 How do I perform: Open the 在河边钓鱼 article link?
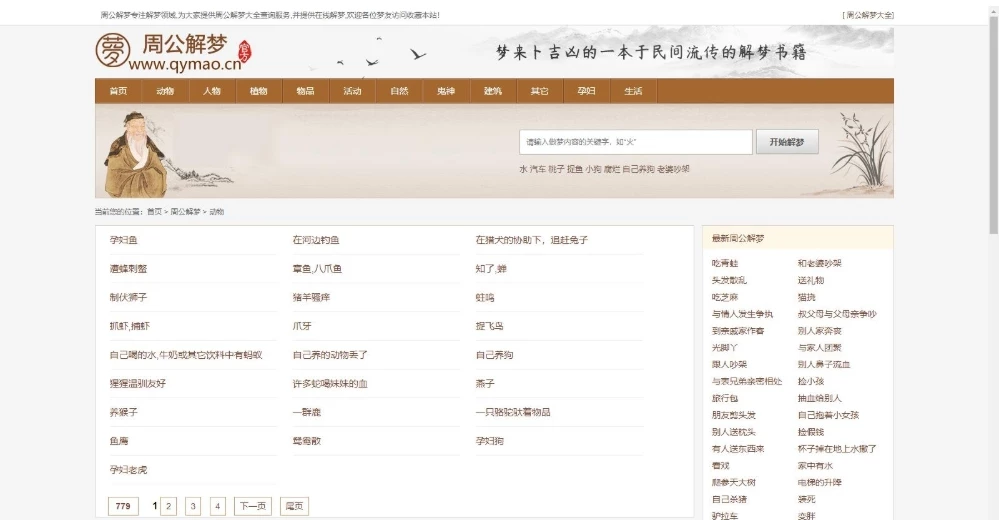point(316,240)
